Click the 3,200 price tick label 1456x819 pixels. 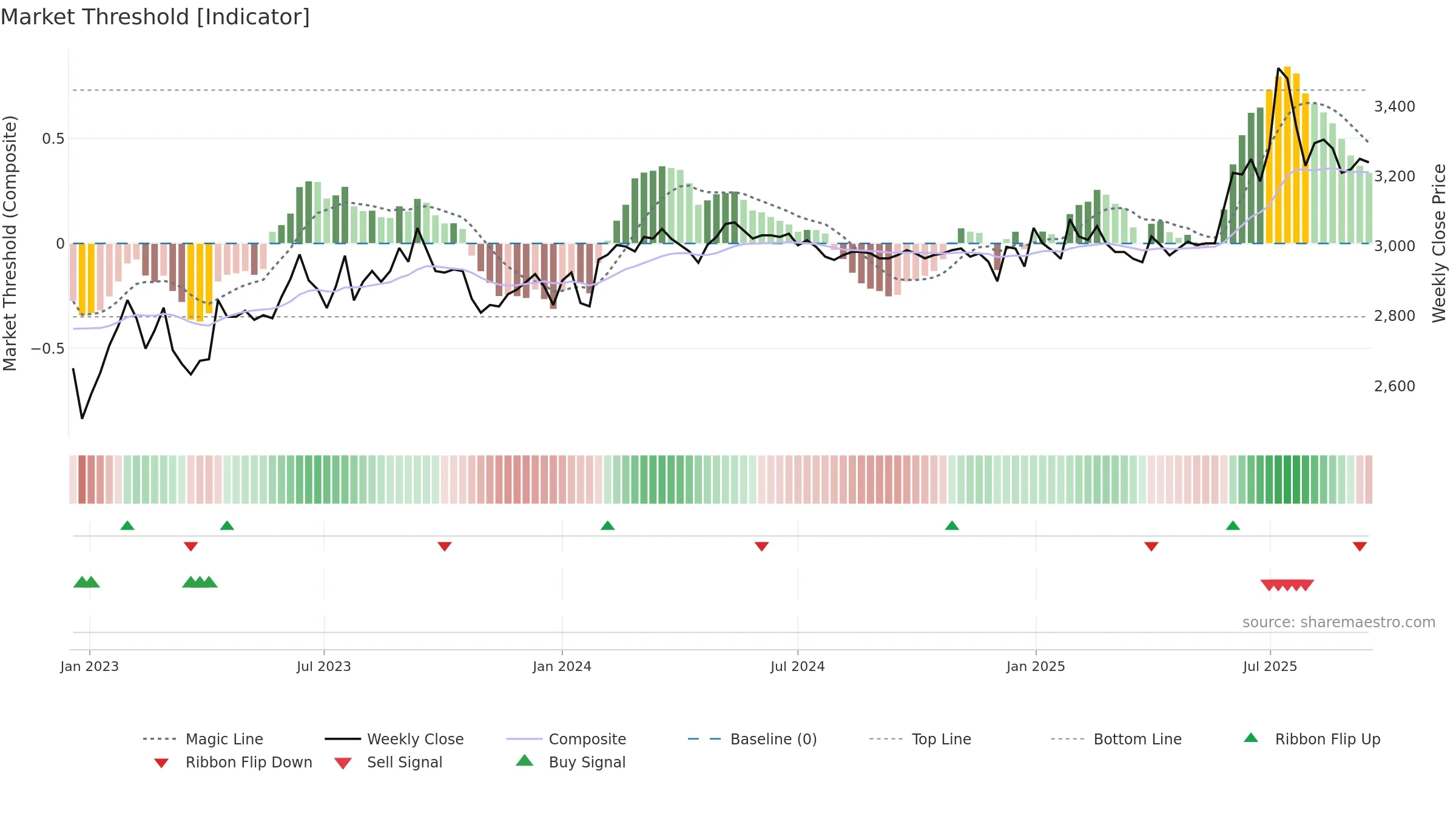tap(1395, 177)
